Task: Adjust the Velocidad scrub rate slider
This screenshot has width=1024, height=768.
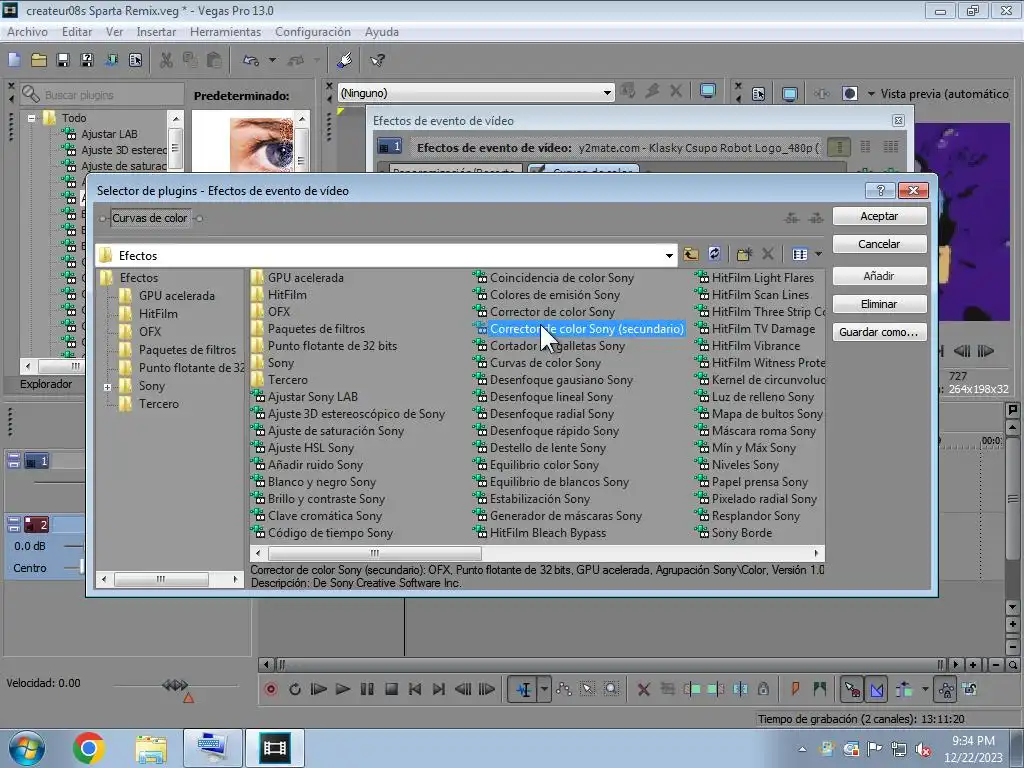Action: (x=175, y=685)
